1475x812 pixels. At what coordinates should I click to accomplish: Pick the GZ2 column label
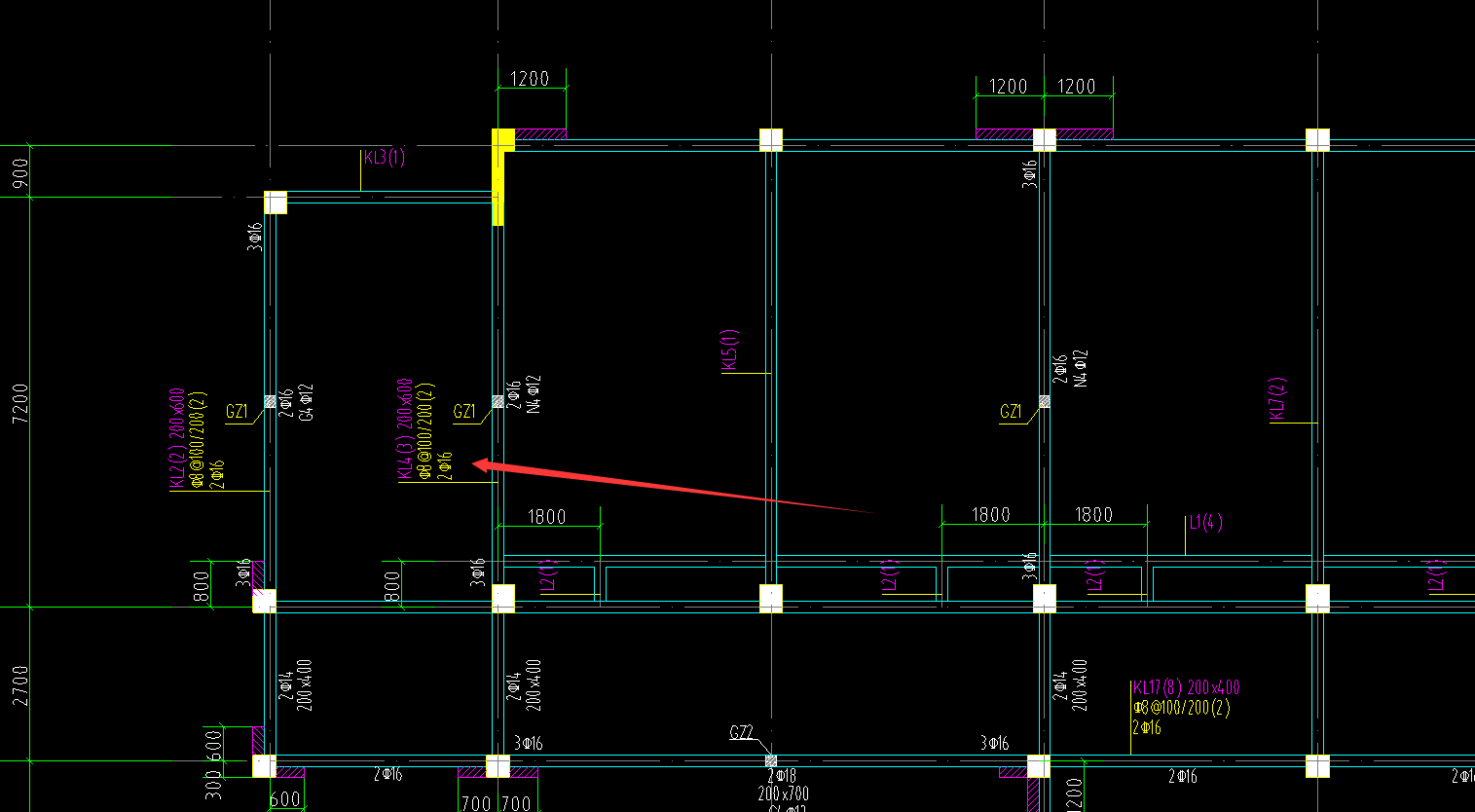(x=742, y=732)
